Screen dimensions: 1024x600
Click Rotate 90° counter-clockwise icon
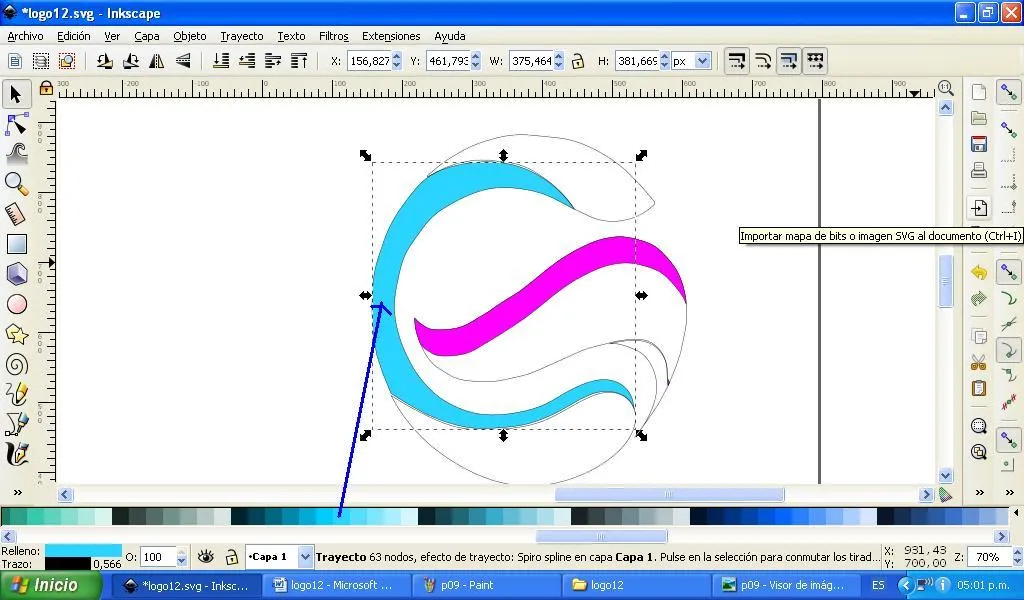click(104, 61)
